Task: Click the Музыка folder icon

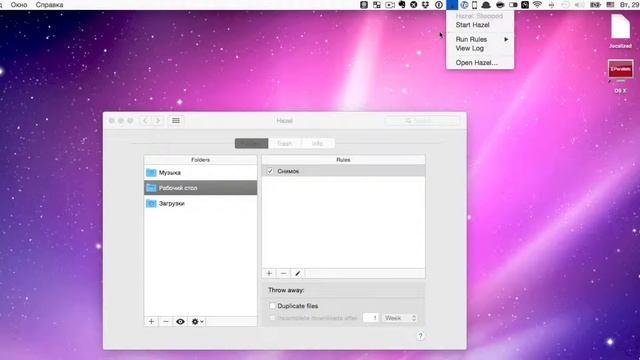Action: (151, 173)
